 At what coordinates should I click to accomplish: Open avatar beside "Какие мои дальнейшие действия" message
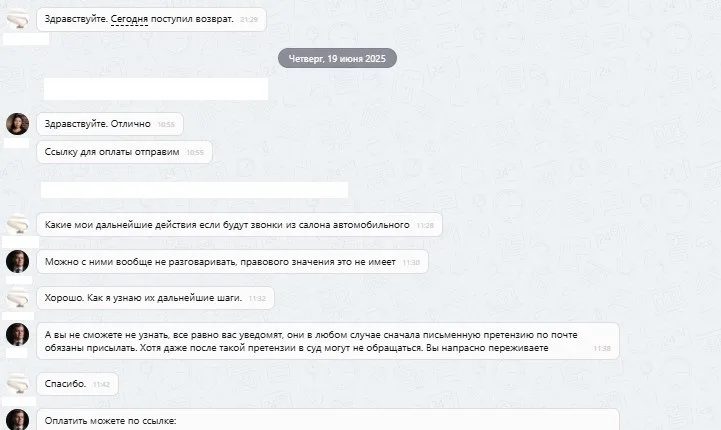(17, 224)
